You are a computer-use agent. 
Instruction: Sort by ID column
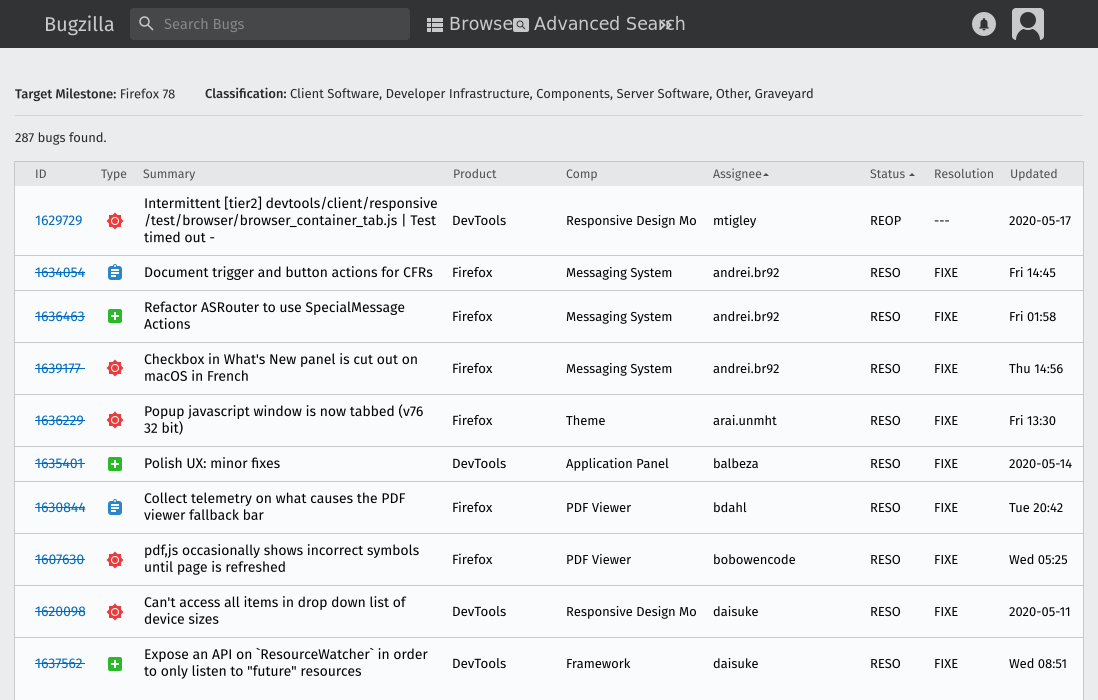[41, 174]
